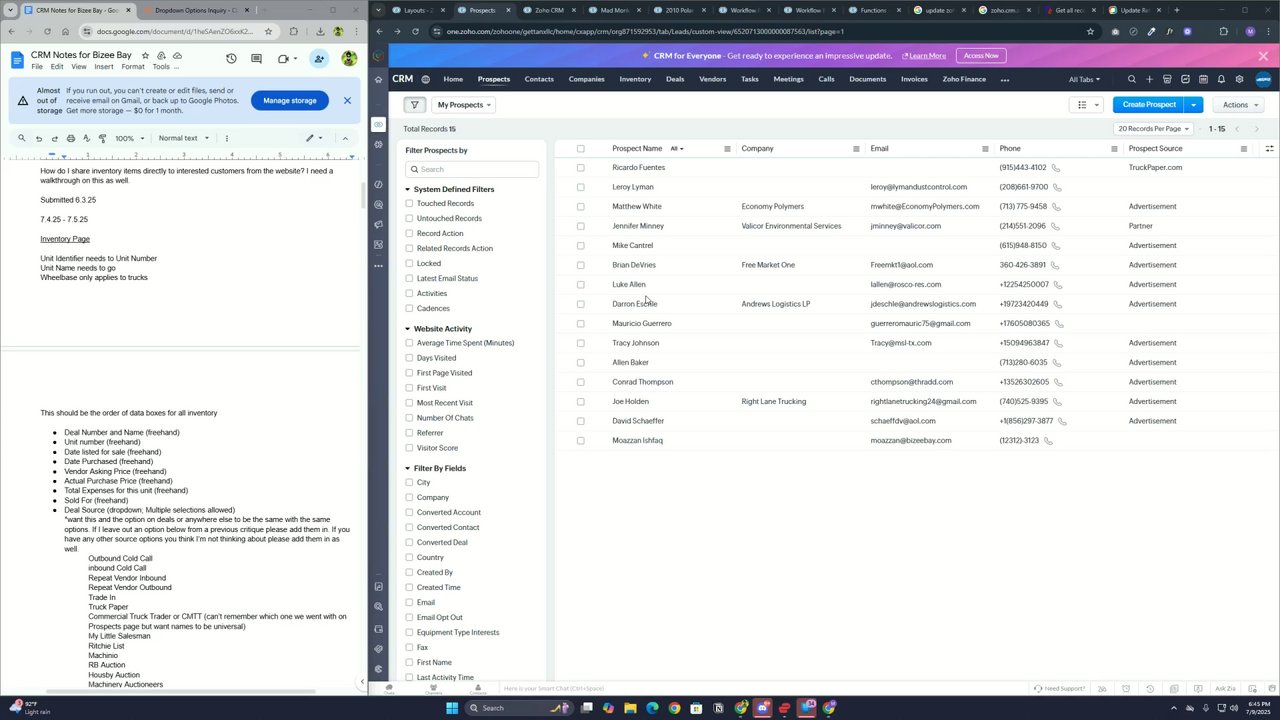Collapse the Filter By Fields section
1280x720 pixels.
(408, 468)
